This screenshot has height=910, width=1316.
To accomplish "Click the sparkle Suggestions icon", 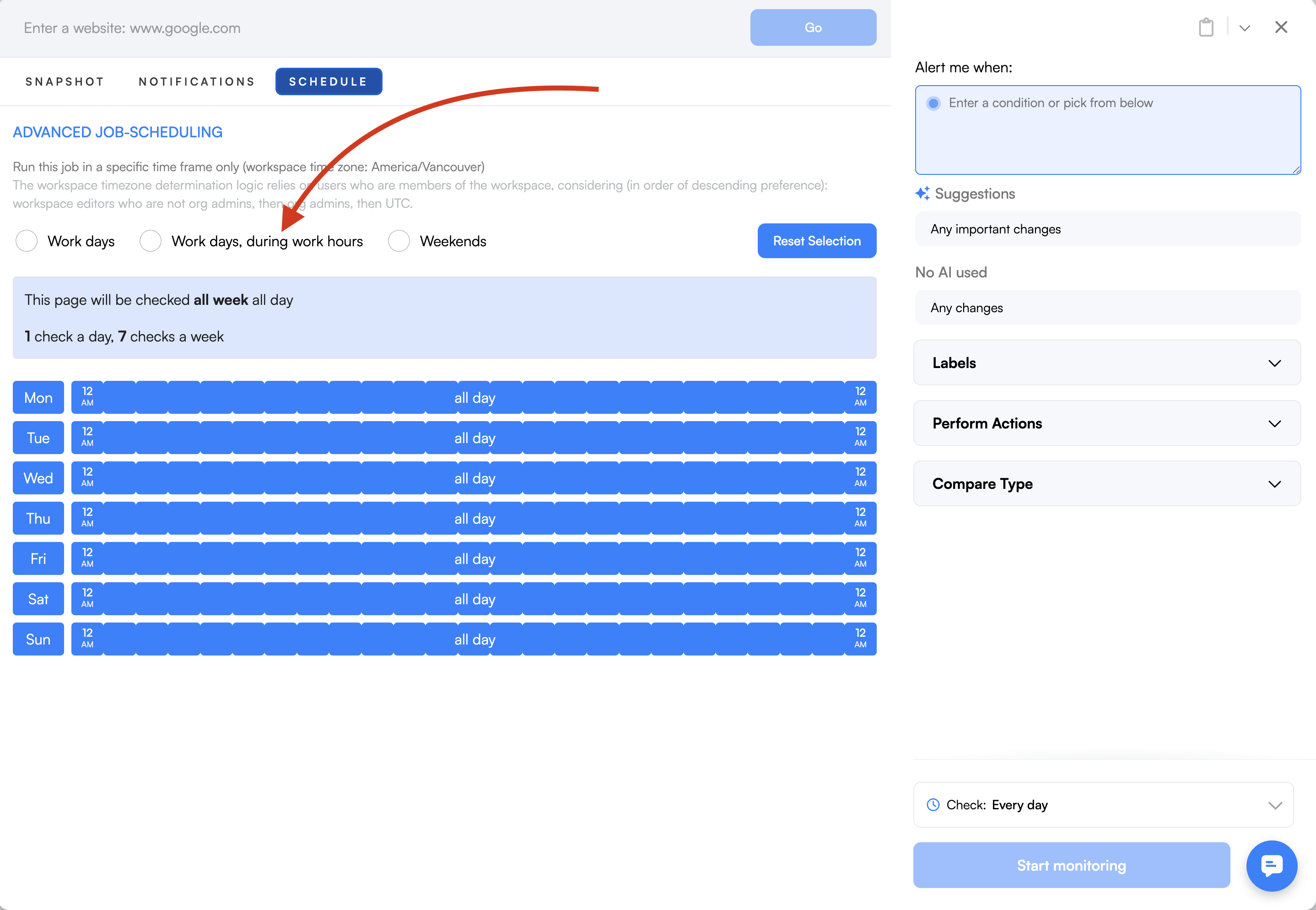I will 922,194.
